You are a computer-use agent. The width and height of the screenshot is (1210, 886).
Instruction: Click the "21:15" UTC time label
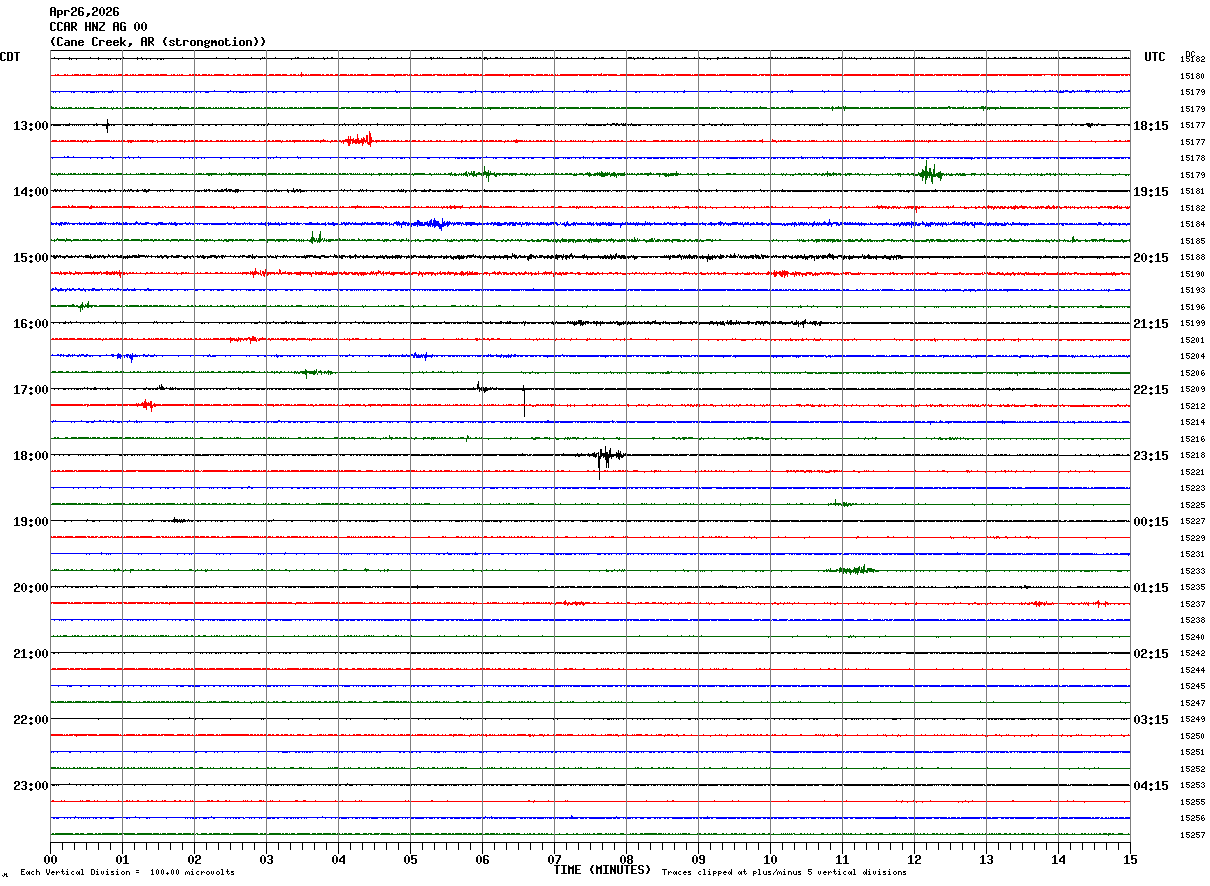(x=1151, y=324)
